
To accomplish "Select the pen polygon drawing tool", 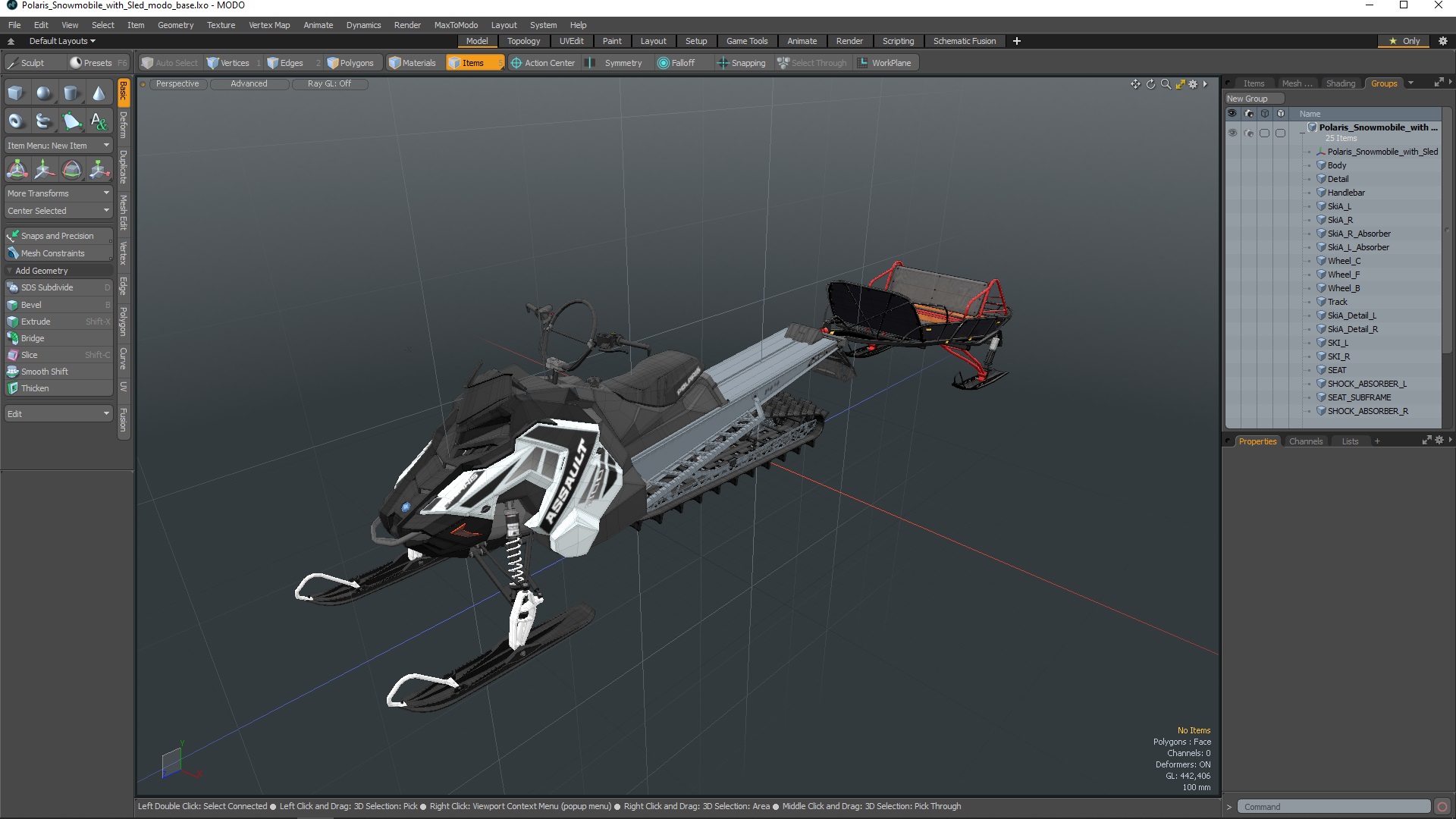I will [71, 121].
